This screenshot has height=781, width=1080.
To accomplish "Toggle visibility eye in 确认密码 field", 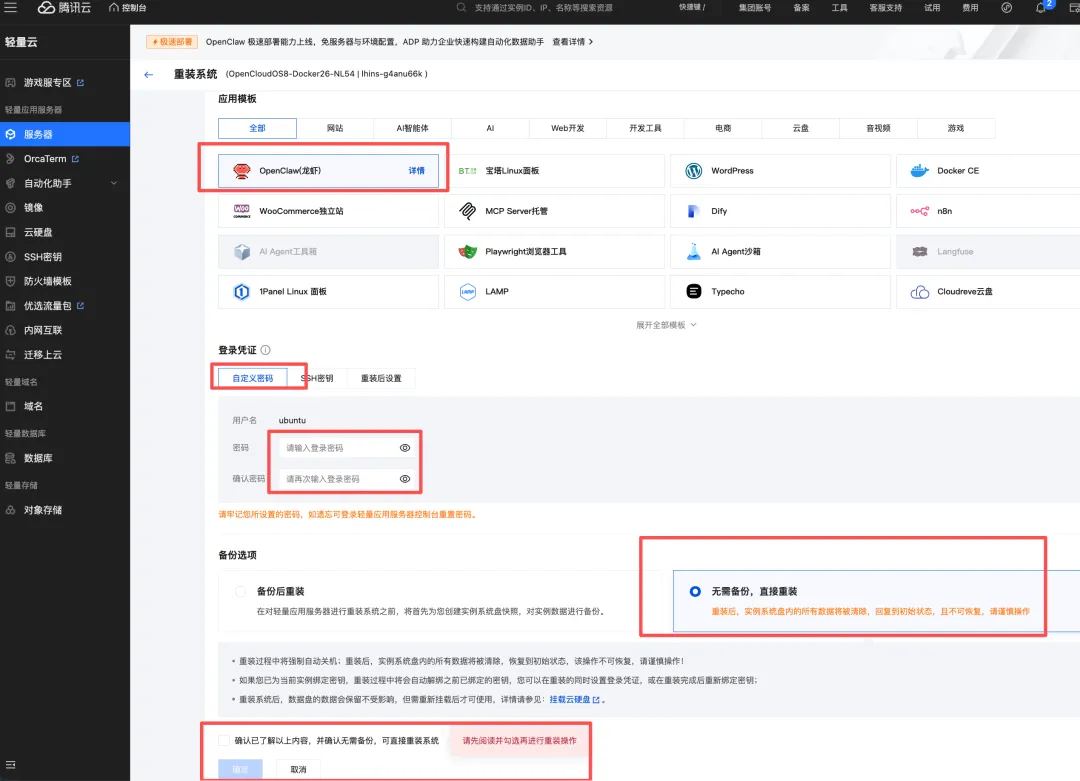I will pos(405,479).
